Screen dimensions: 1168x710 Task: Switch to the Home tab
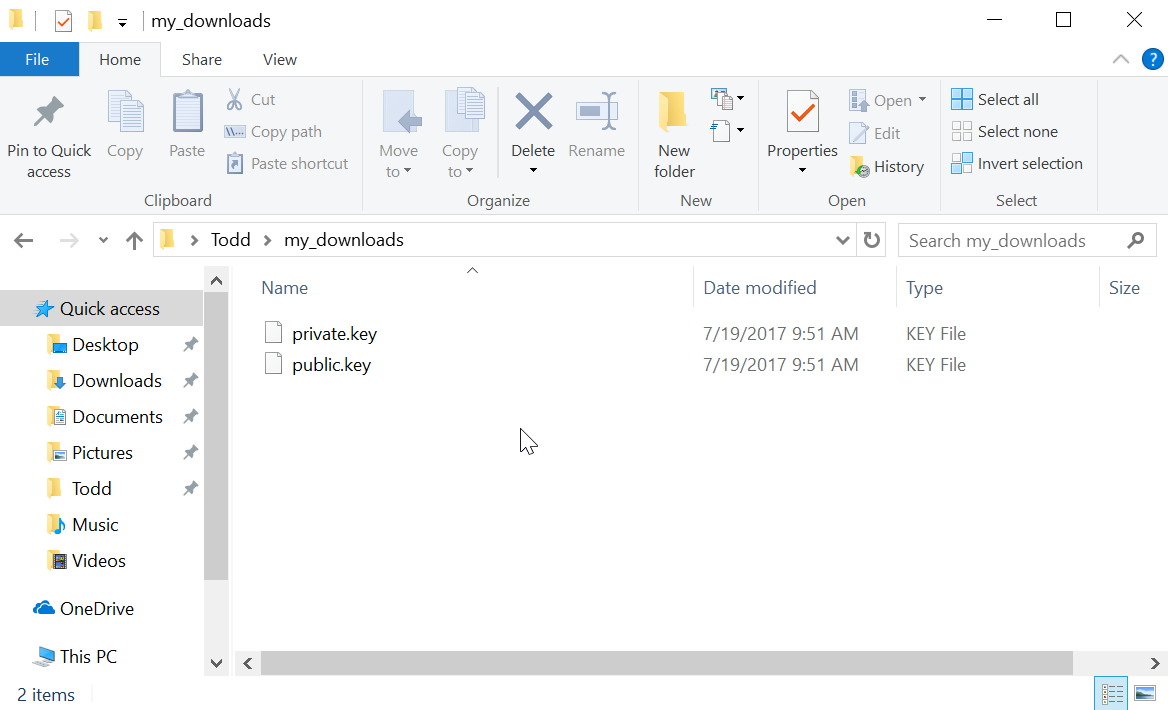coord(120,60)
